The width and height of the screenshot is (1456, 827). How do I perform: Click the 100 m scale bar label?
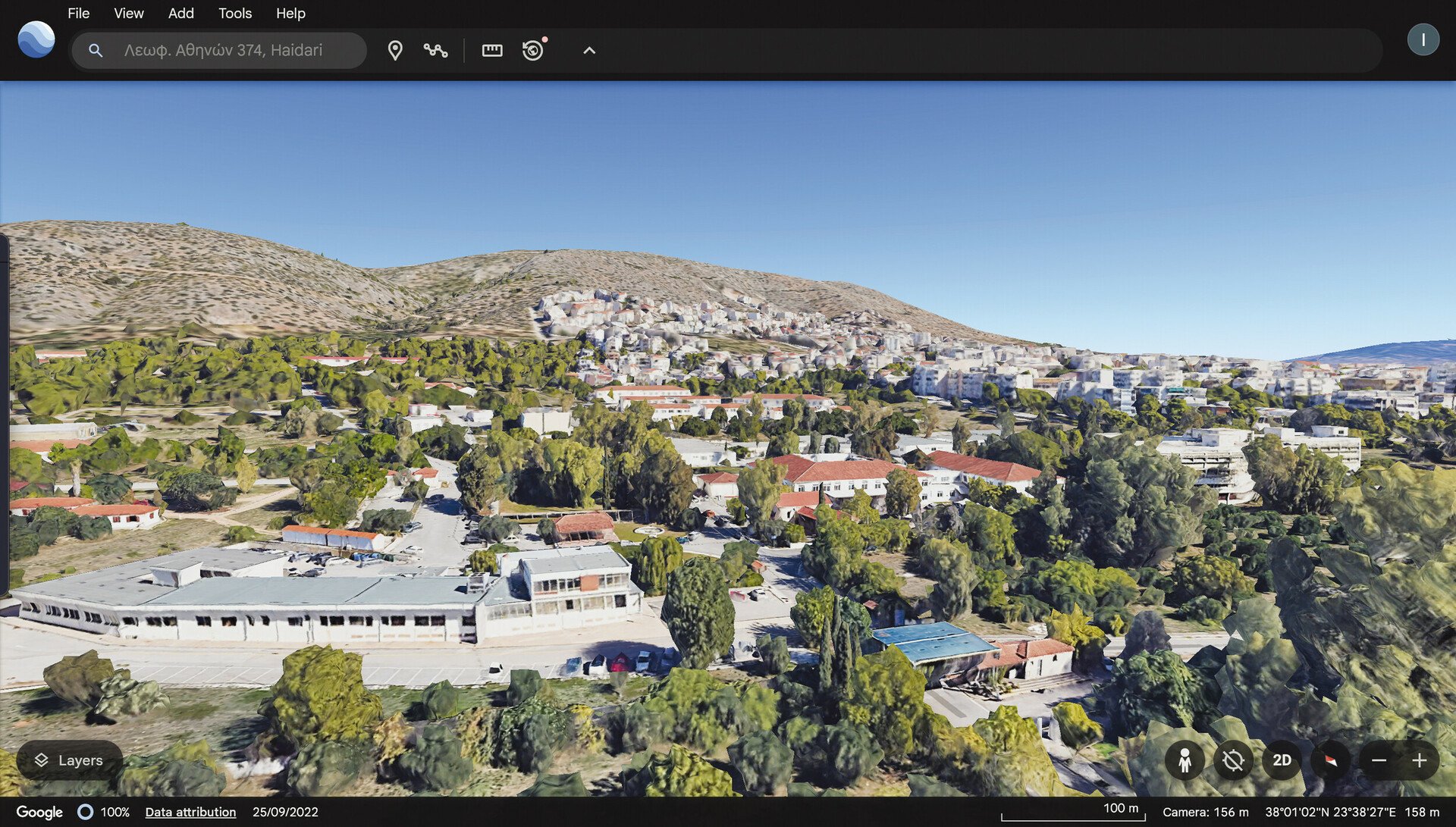click(1120, 808)
